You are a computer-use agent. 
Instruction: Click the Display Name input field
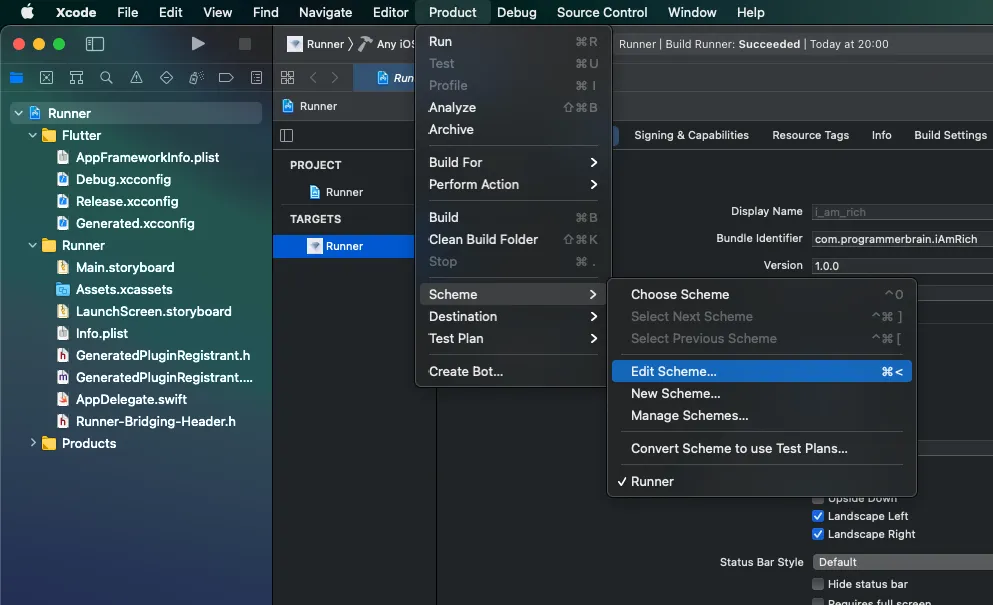tap(902, 212)
